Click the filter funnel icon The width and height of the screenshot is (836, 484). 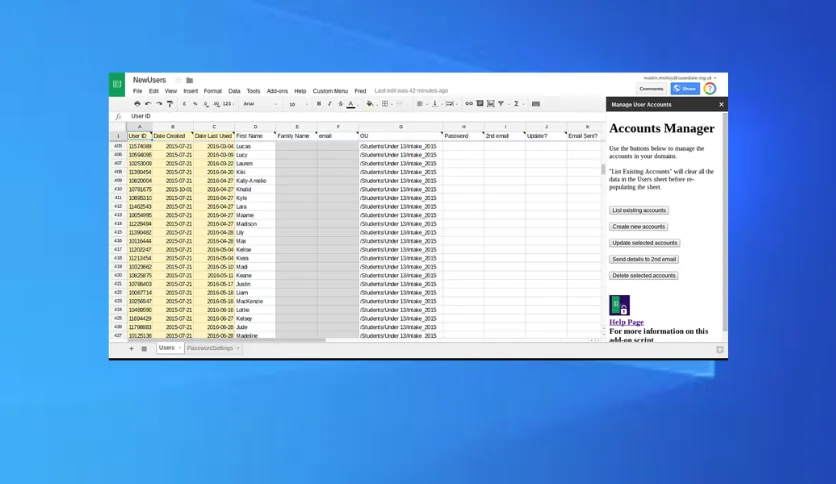(x=501, y=104)
